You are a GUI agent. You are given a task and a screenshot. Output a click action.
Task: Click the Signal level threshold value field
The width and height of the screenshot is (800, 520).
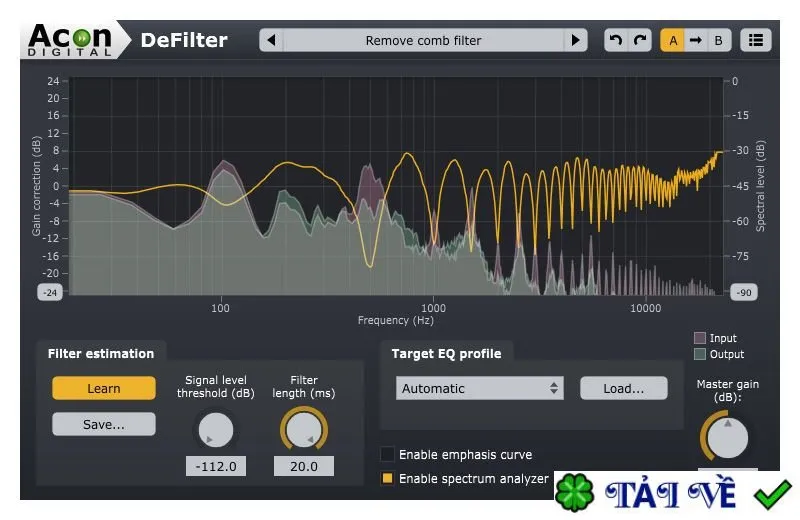click(x=216, y=466)
